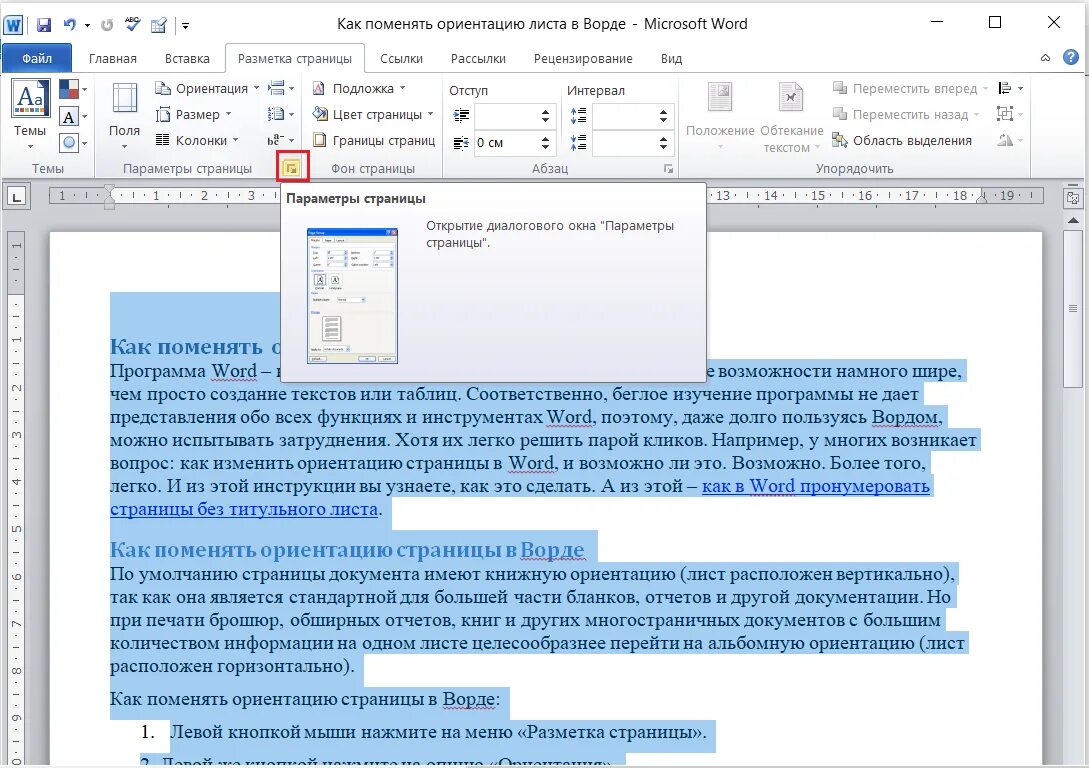Screen dimensions: 1089x768
Task: Click the rotate objects icon
Action: click(1008, 140)
